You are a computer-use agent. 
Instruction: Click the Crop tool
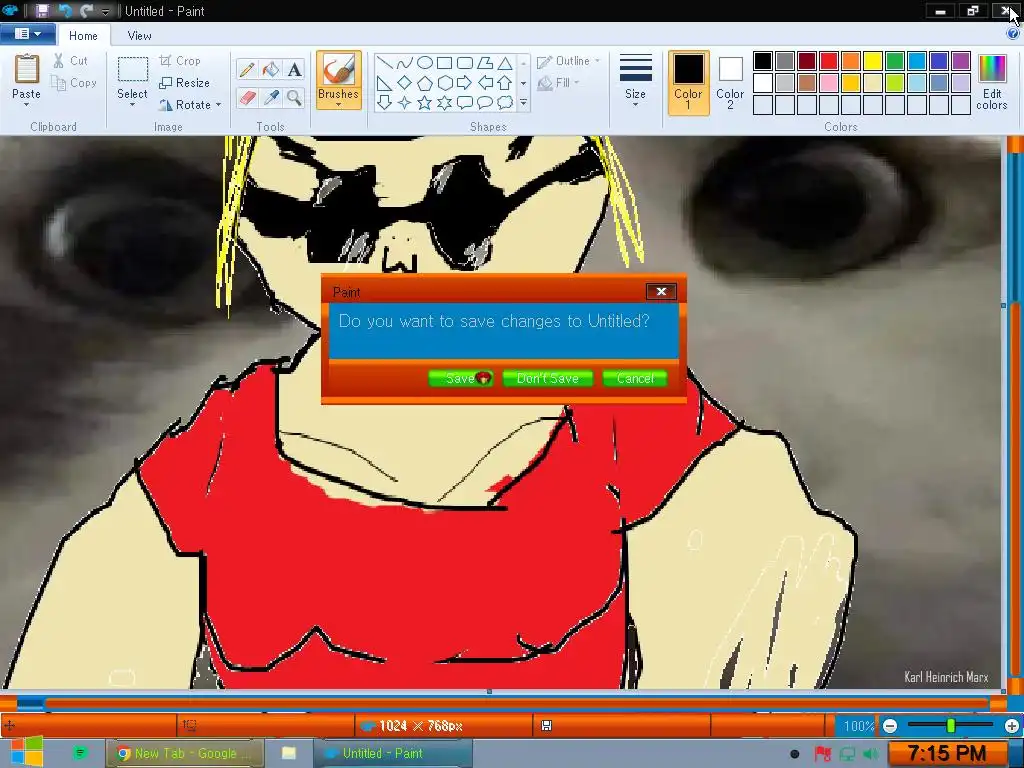180,61
